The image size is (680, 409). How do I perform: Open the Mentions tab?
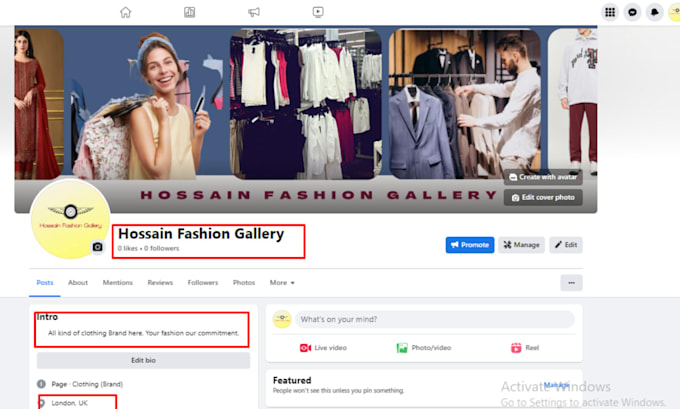tap(118, 283)
